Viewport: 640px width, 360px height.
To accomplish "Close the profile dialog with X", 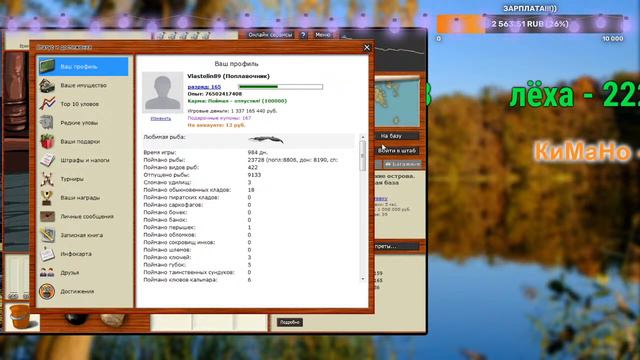I will (367, 48).
